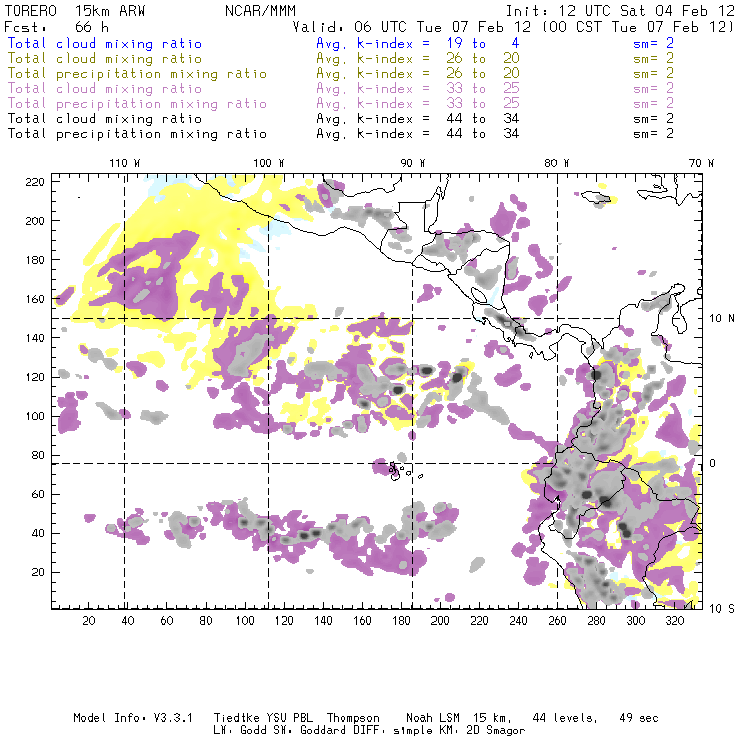The image size is (740, 740).
Task: Click the 'Noah LSM' footer text
Action: click(433, 718)
